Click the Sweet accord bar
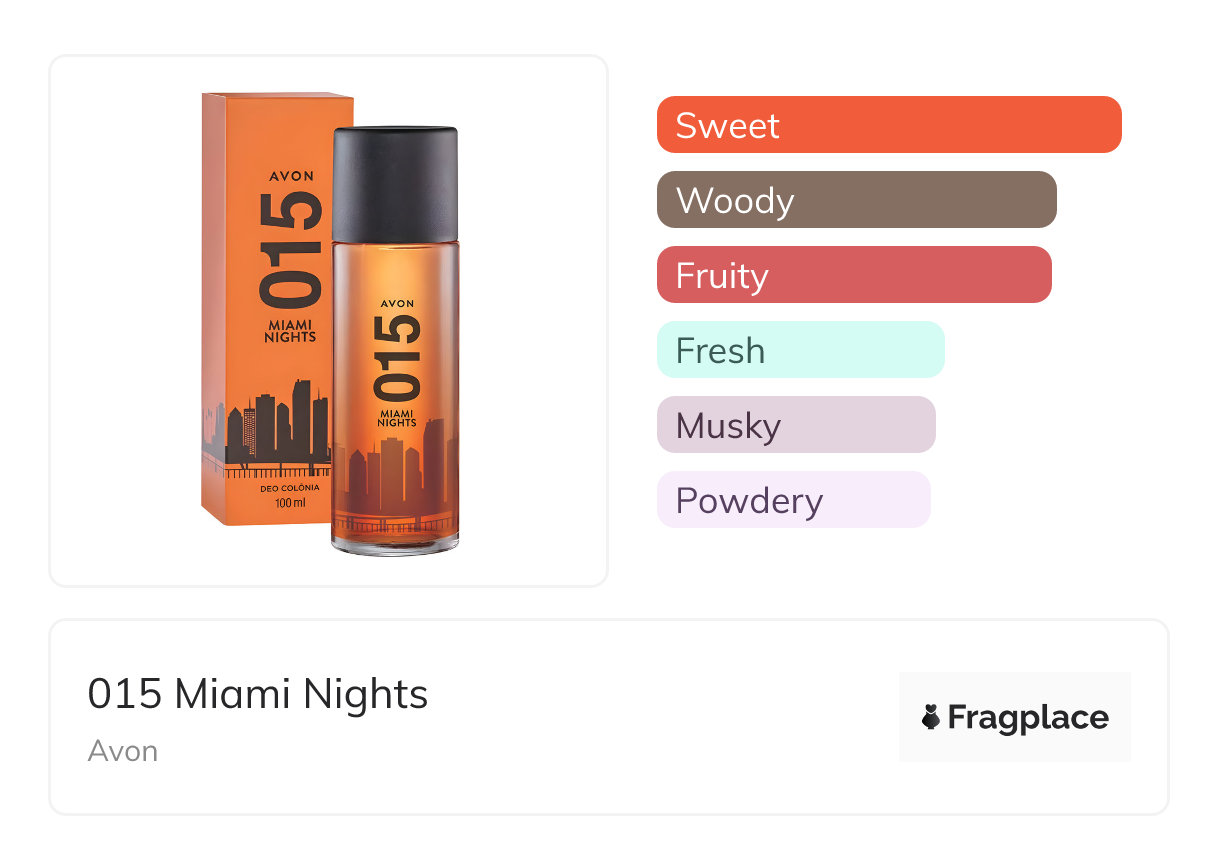This screenshot has width=1218, height=864. click(x=888, y=125)
